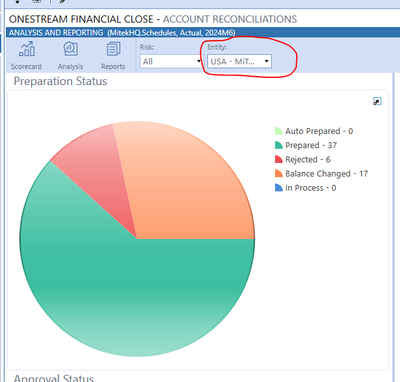Click the Analysis and Reporting header bar
Screen dimensions: 400x382
(x=200, y=33)
